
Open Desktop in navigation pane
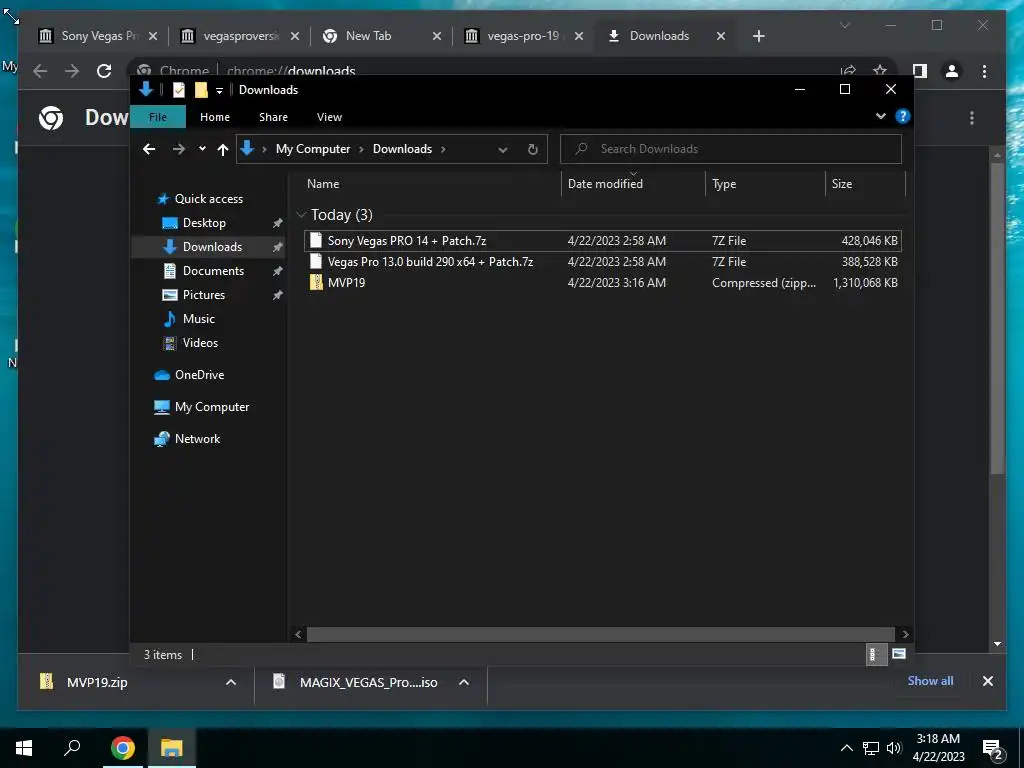point(204,223)
